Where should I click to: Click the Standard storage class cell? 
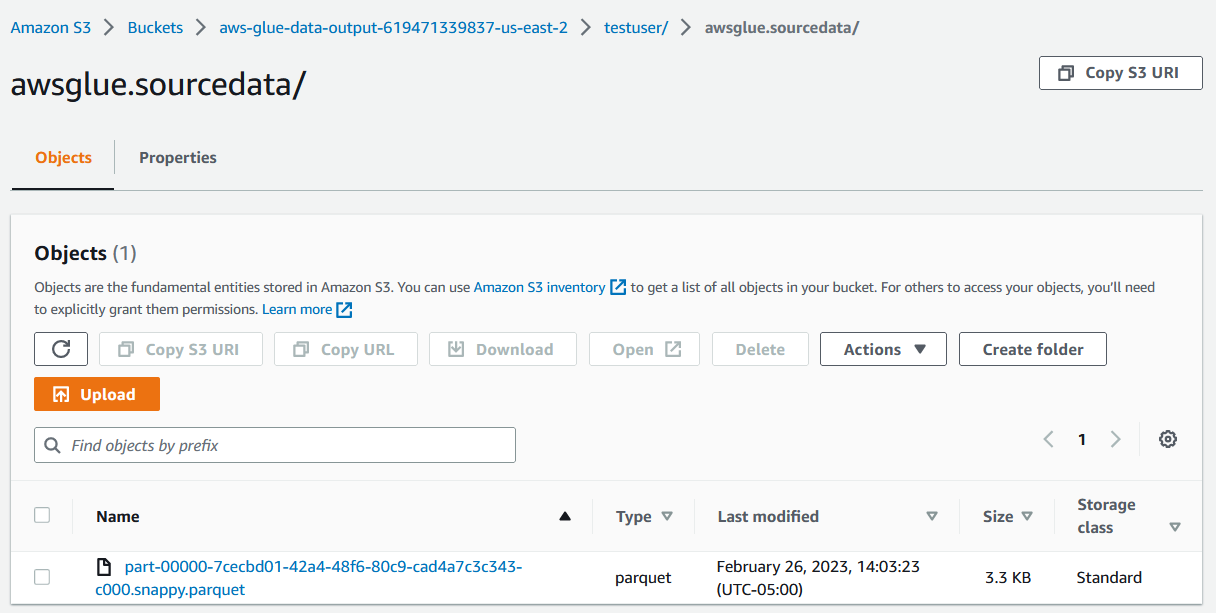1109,578
